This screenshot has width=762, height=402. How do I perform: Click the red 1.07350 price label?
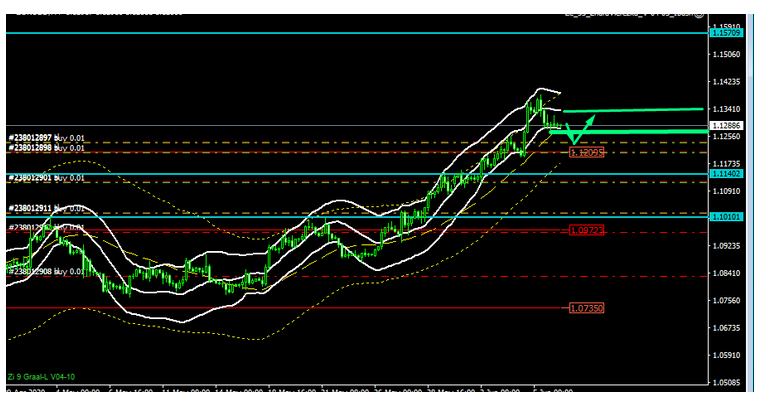click(x=586, y=309)
